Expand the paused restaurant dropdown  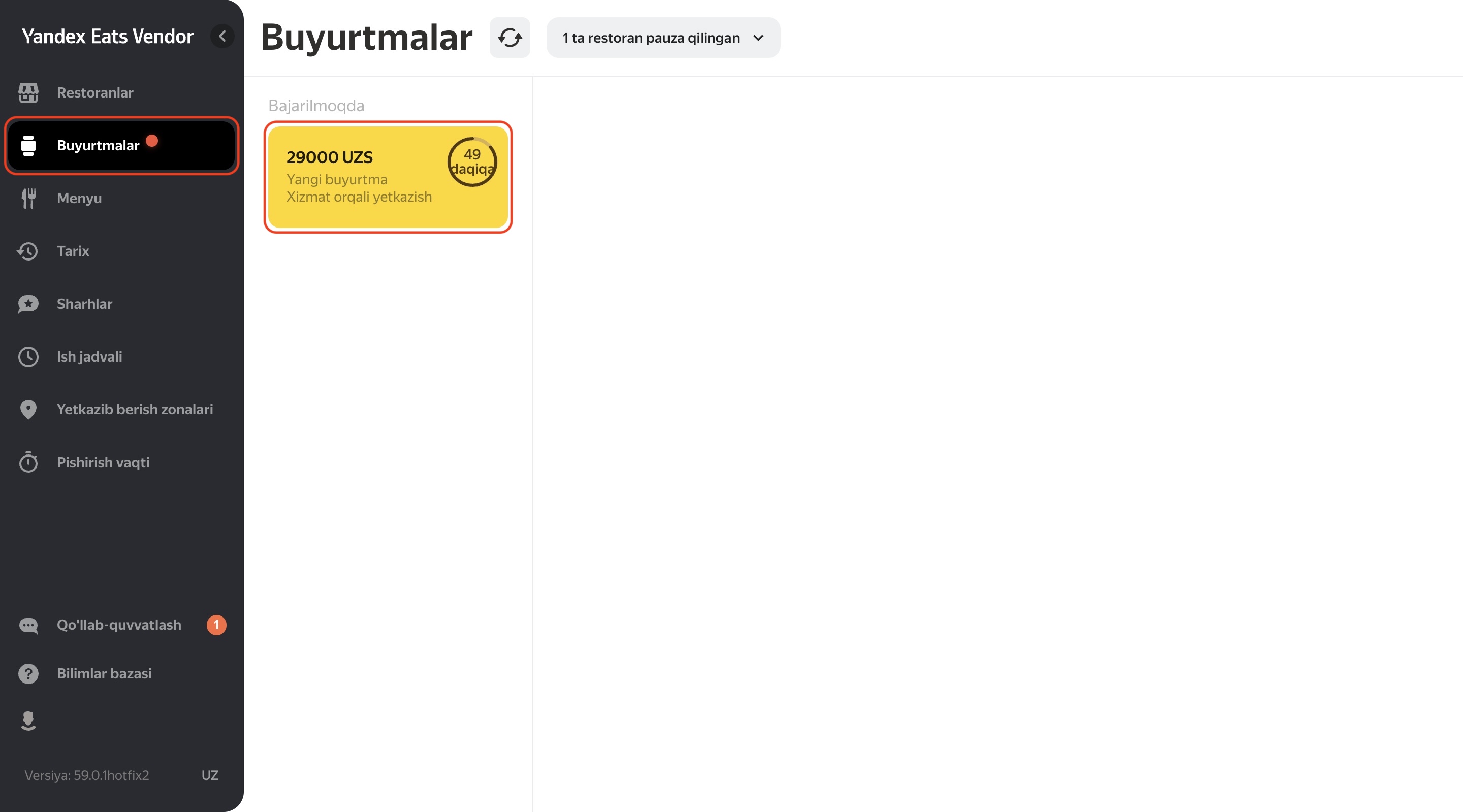tap(663, 38)
